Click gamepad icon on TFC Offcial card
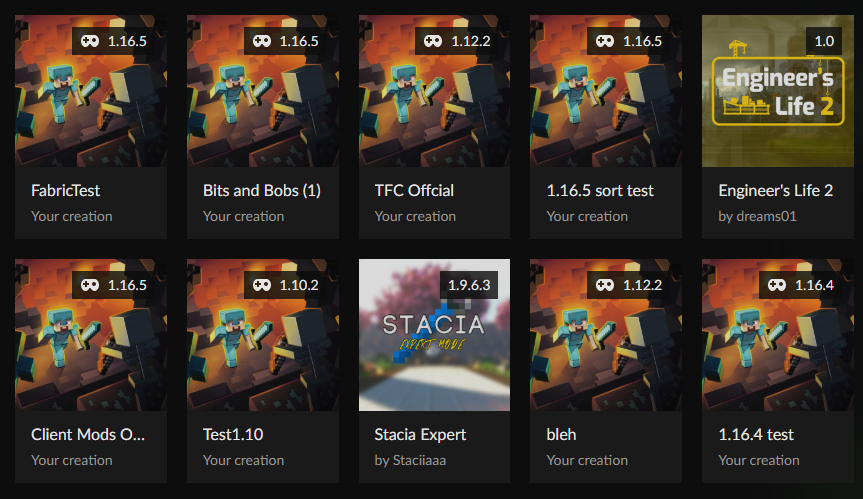The image size is (863, 499). point(433,41)
